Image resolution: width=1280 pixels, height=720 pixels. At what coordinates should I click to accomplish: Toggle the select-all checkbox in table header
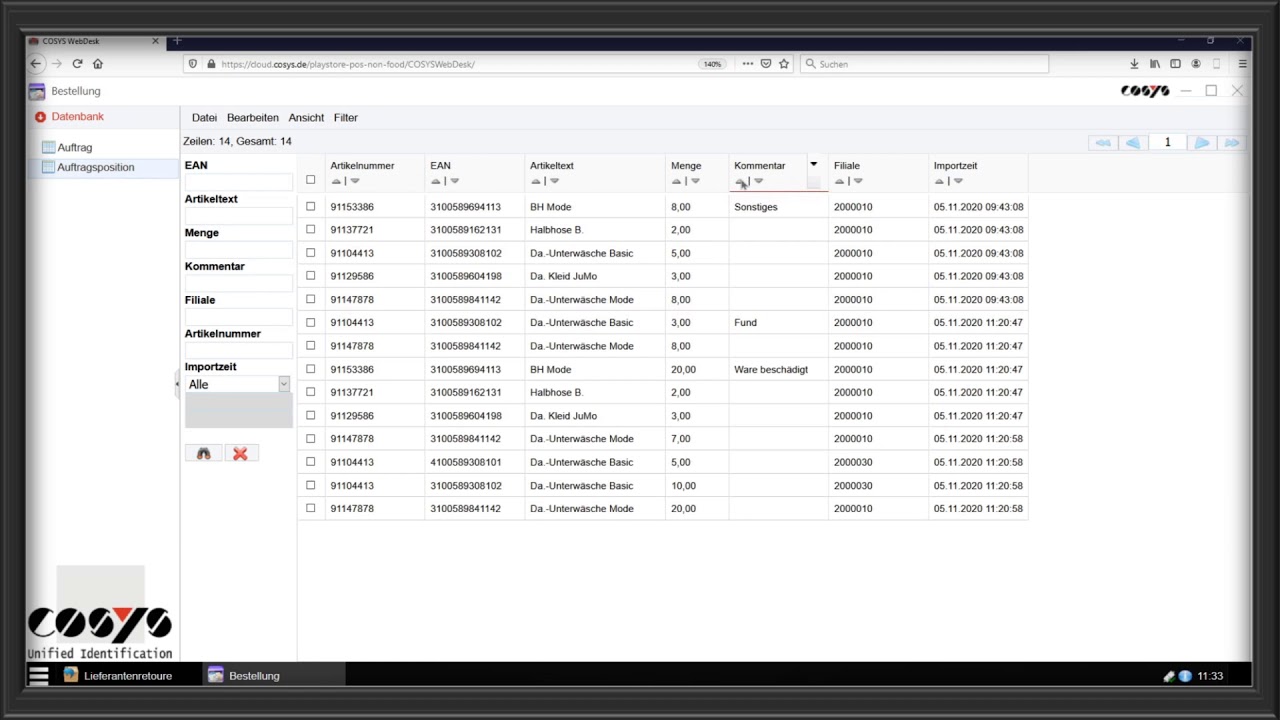tap(311, 180)
